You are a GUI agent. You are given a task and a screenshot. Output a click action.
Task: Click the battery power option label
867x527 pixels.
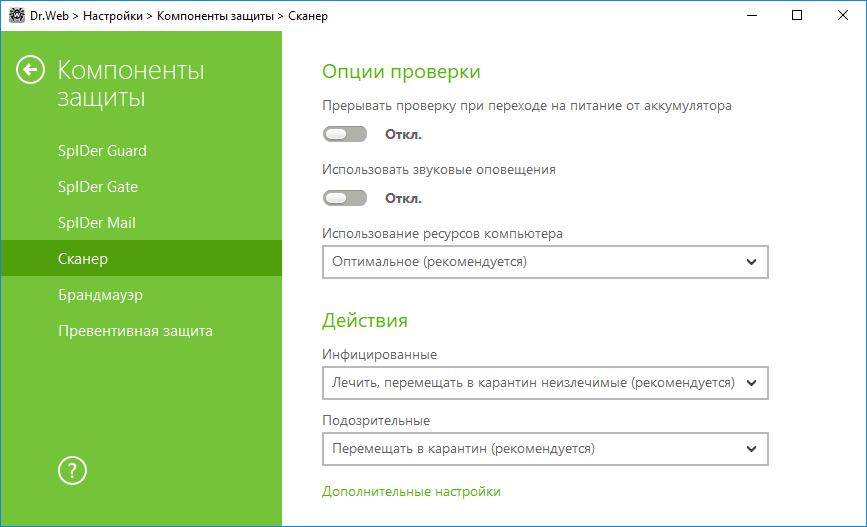(x=527, y=106)
